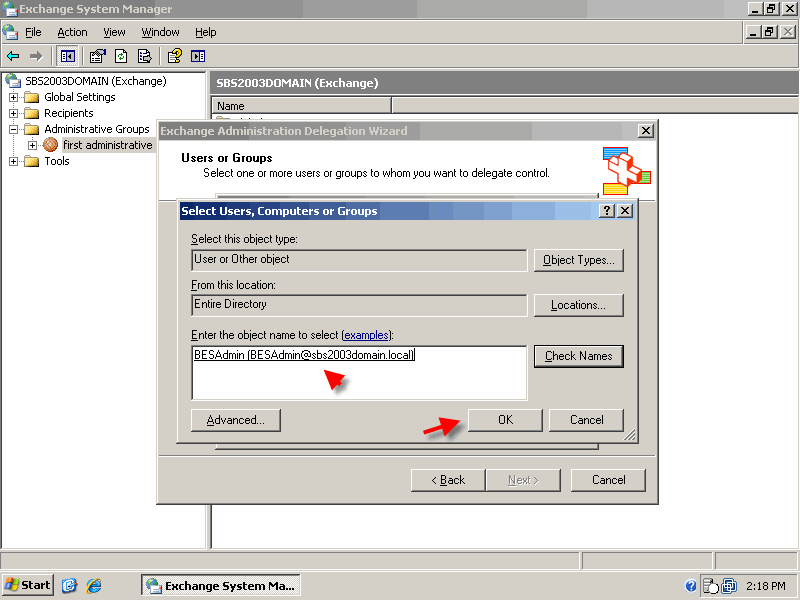800x600 pixels.
Task: Close the Select Users dialog with X
Action: [x=625, y=211]
